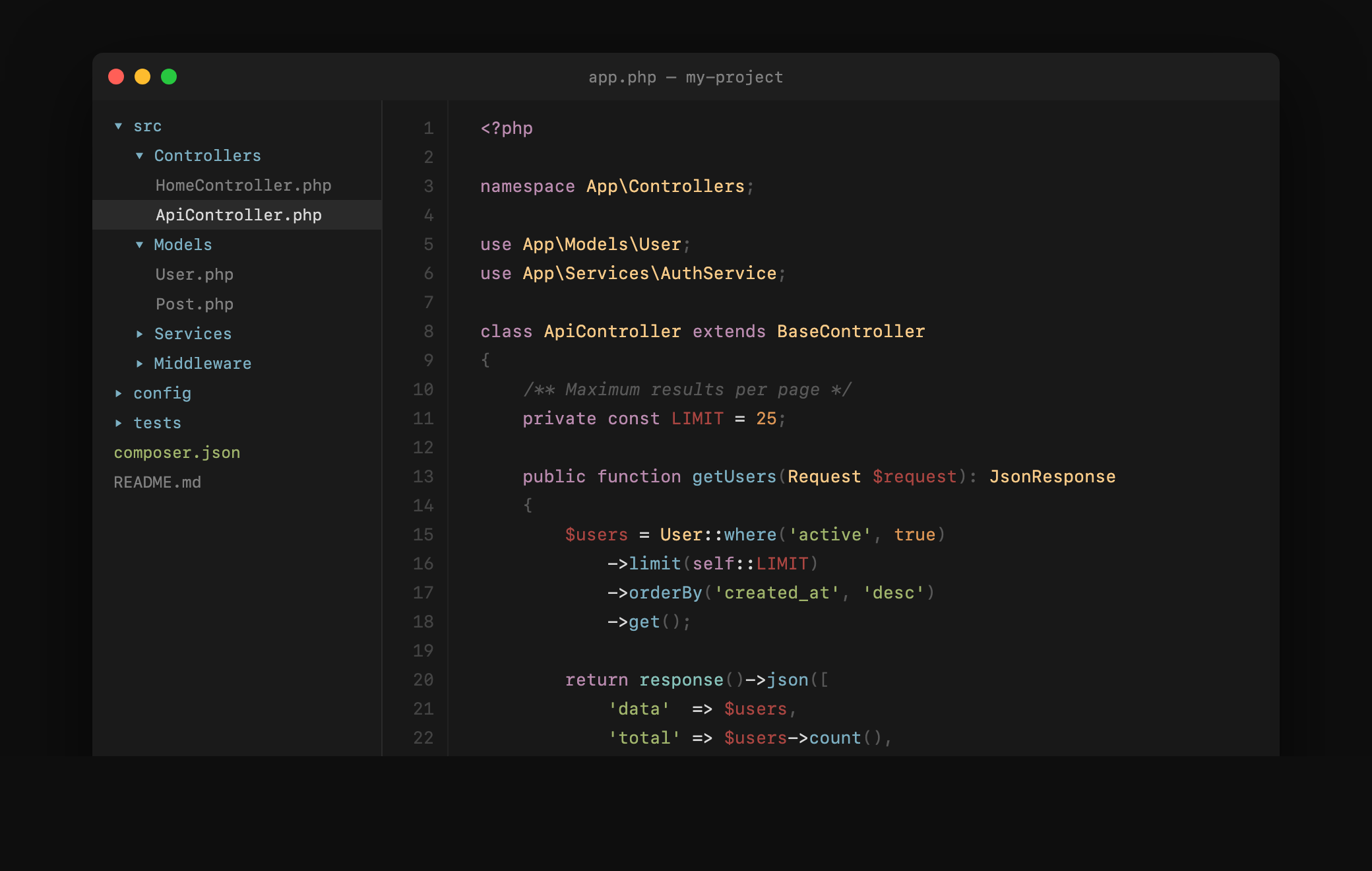The image size is (1372, 871).
Task: Select the src folder label
Action: (148, 126)
